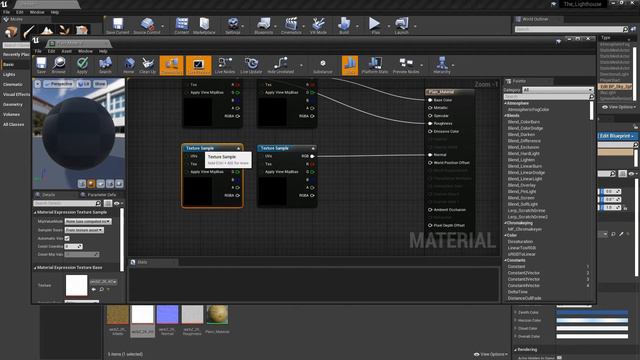
Task: Click the Build icon in main toolbar
Action: [344, 24]
